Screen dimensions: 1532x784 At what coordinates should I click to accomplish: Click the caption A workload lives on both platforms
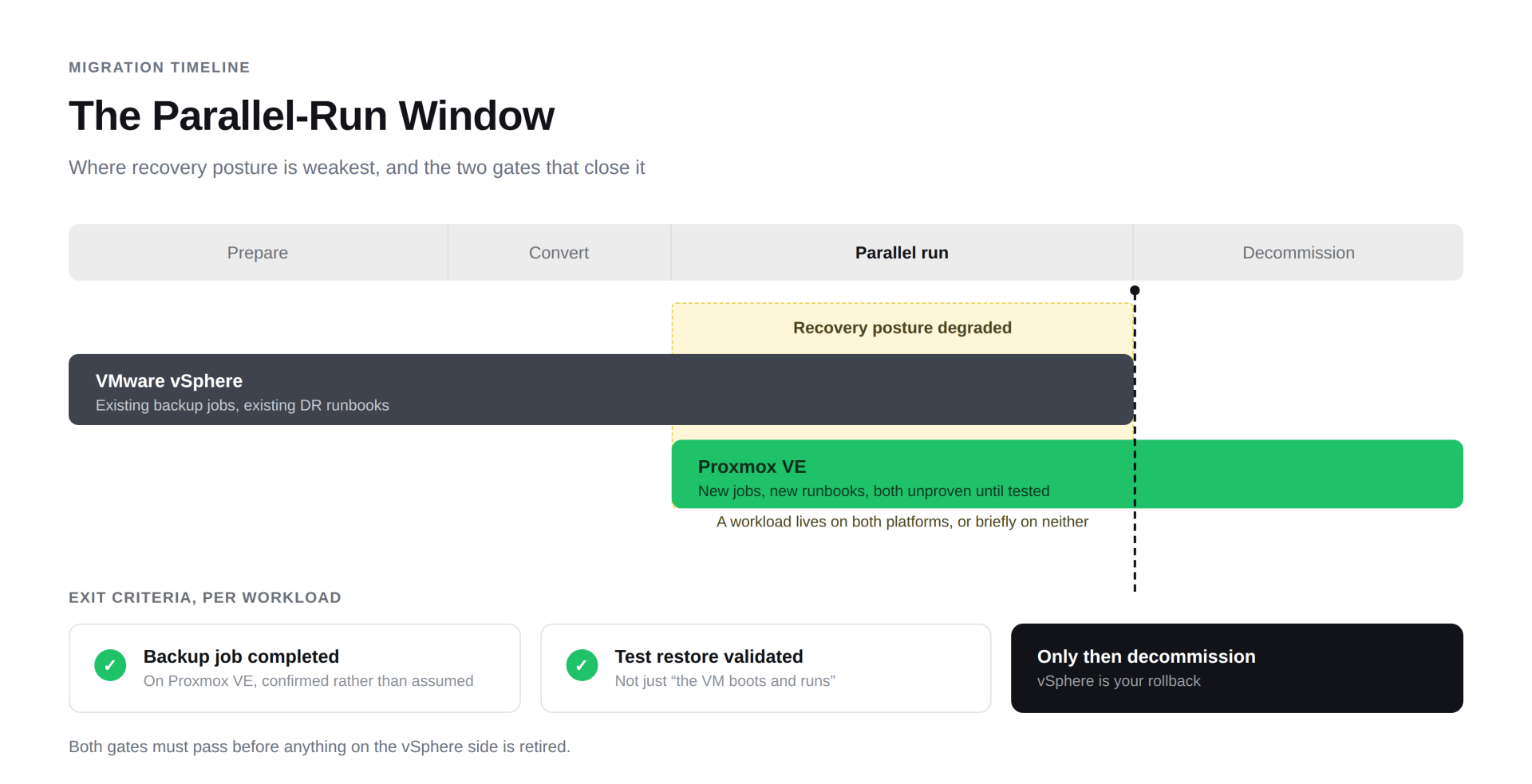(x=902, y=522)
